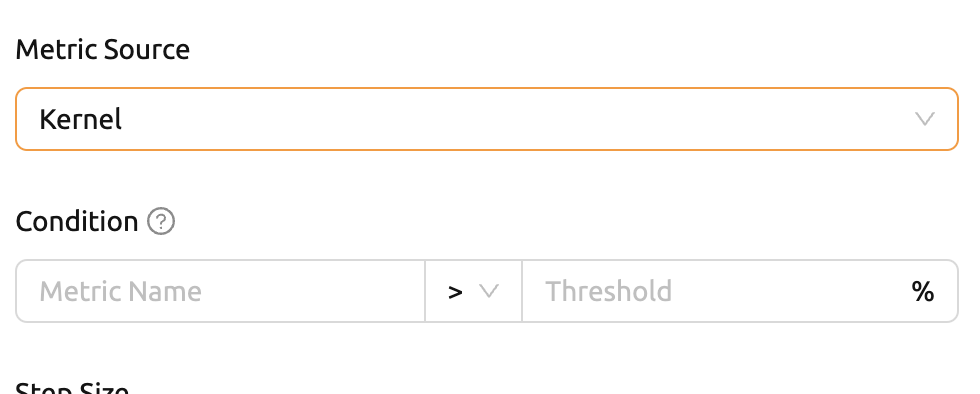Select the Kernel combo box
This screenshot has height=394, width=980.
(x=487, y=119)
